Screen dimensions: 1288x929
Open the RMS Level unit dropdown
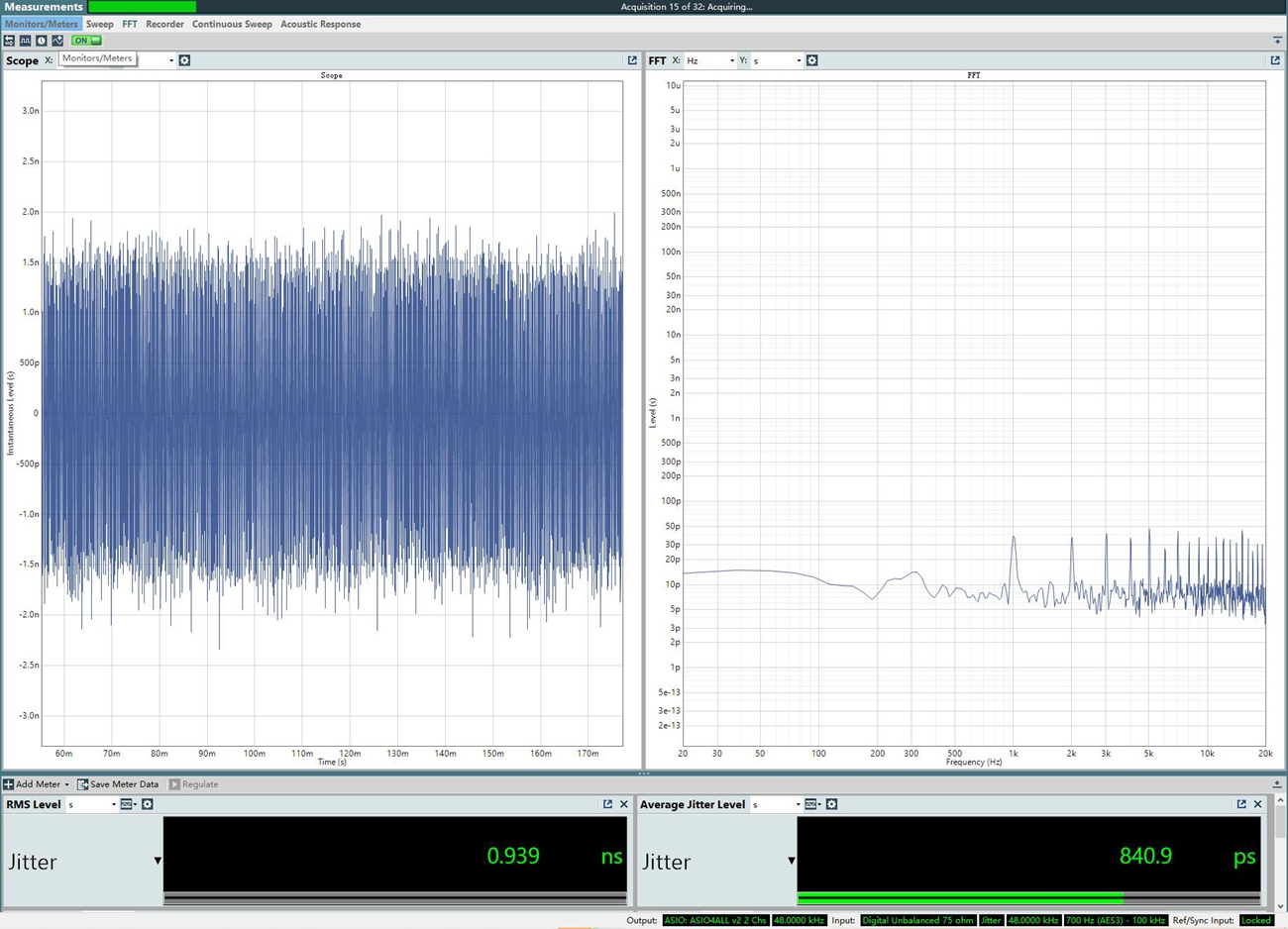tap(91, 804)
